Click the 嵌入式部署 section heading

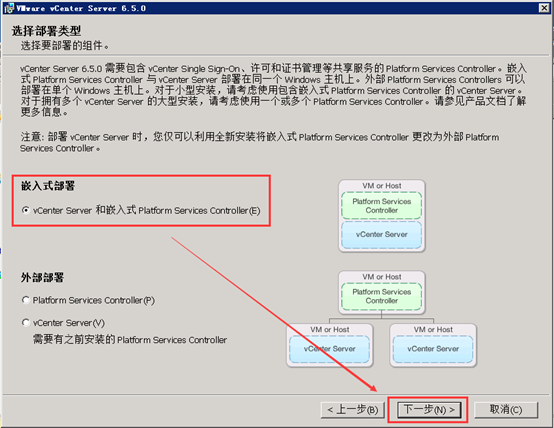48,186
